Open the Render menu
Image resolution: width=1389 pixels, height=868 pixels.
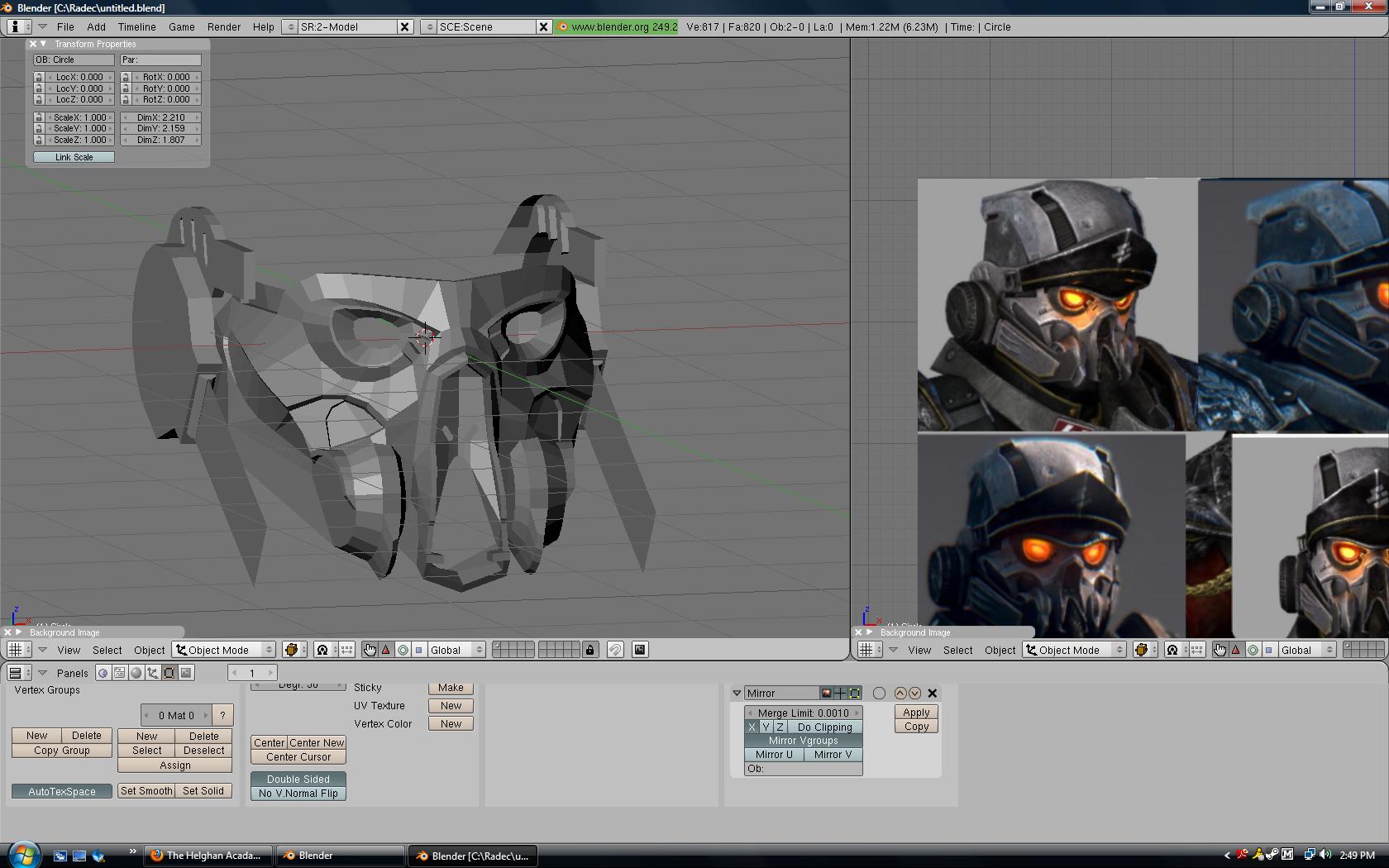point(224,27)
